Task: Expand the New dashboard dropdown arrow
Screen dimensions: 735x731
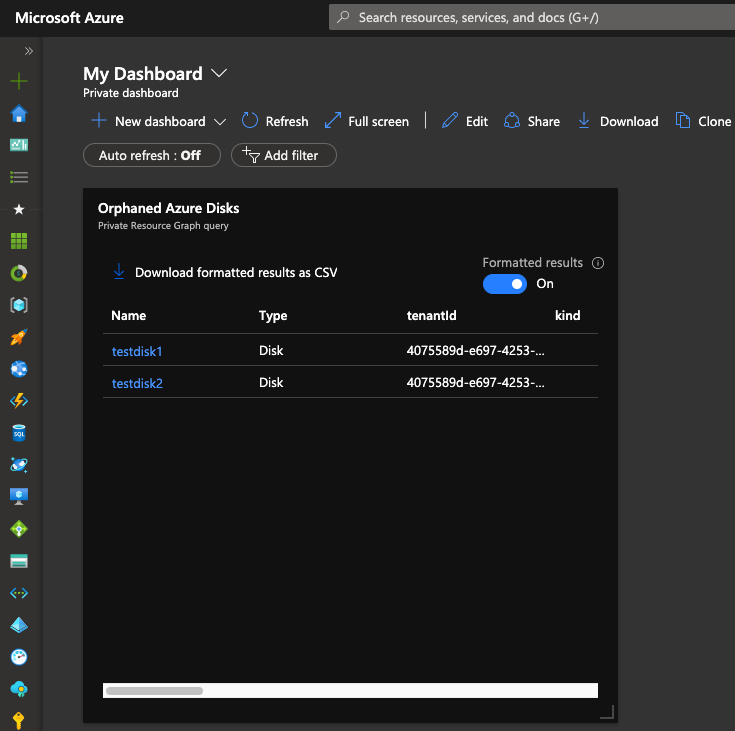Action: pos(219,122)
